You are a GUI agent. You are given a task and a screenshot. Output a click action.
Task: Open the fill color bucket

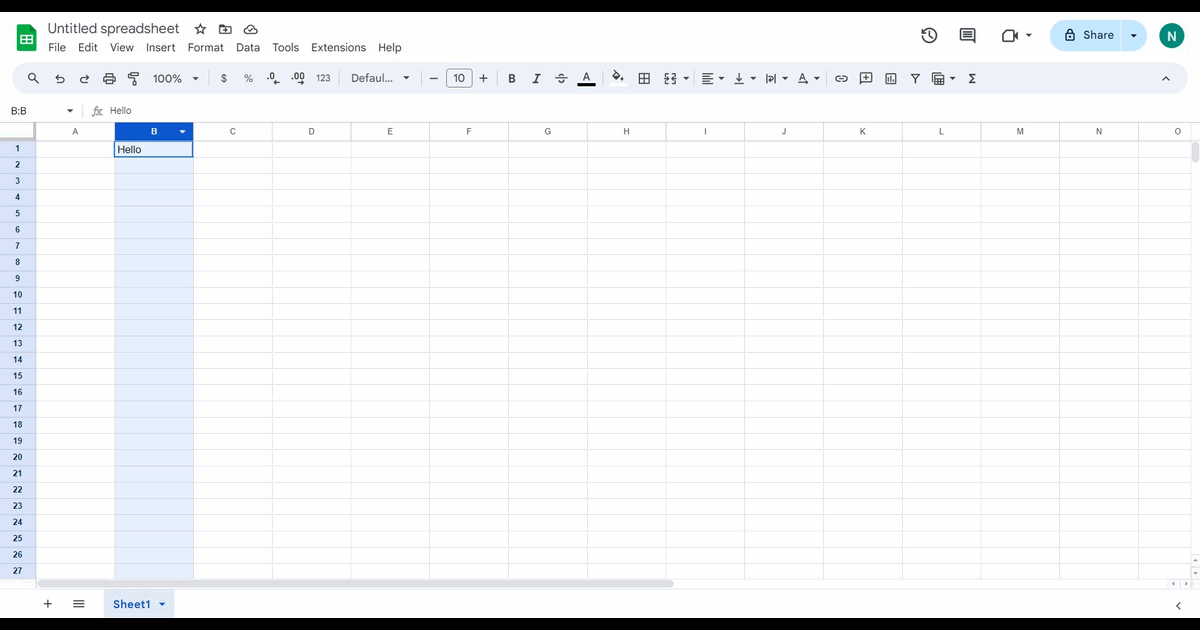click(x=617, y=77)
